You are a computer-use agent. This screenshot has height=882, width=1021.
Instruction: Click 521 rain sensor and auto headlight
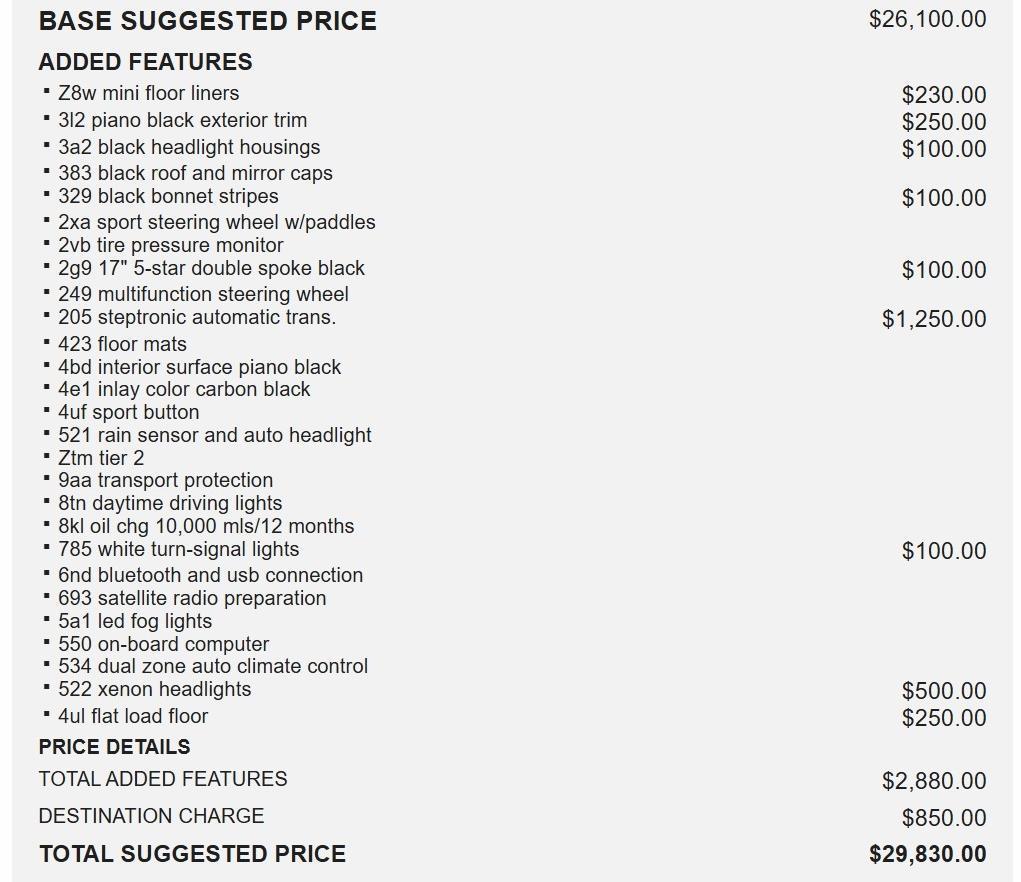point(214,435)
